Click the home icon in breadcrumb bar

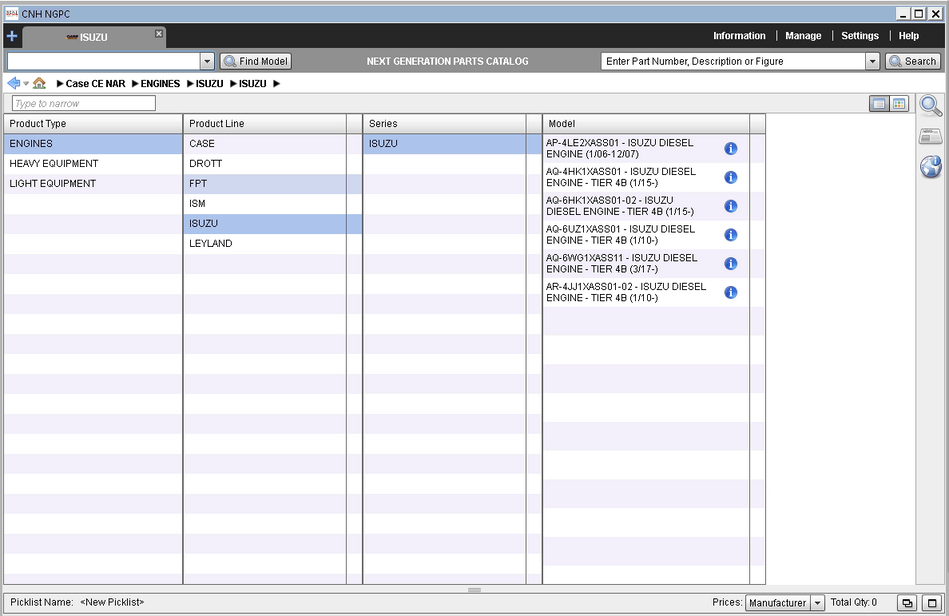(39, 83)
